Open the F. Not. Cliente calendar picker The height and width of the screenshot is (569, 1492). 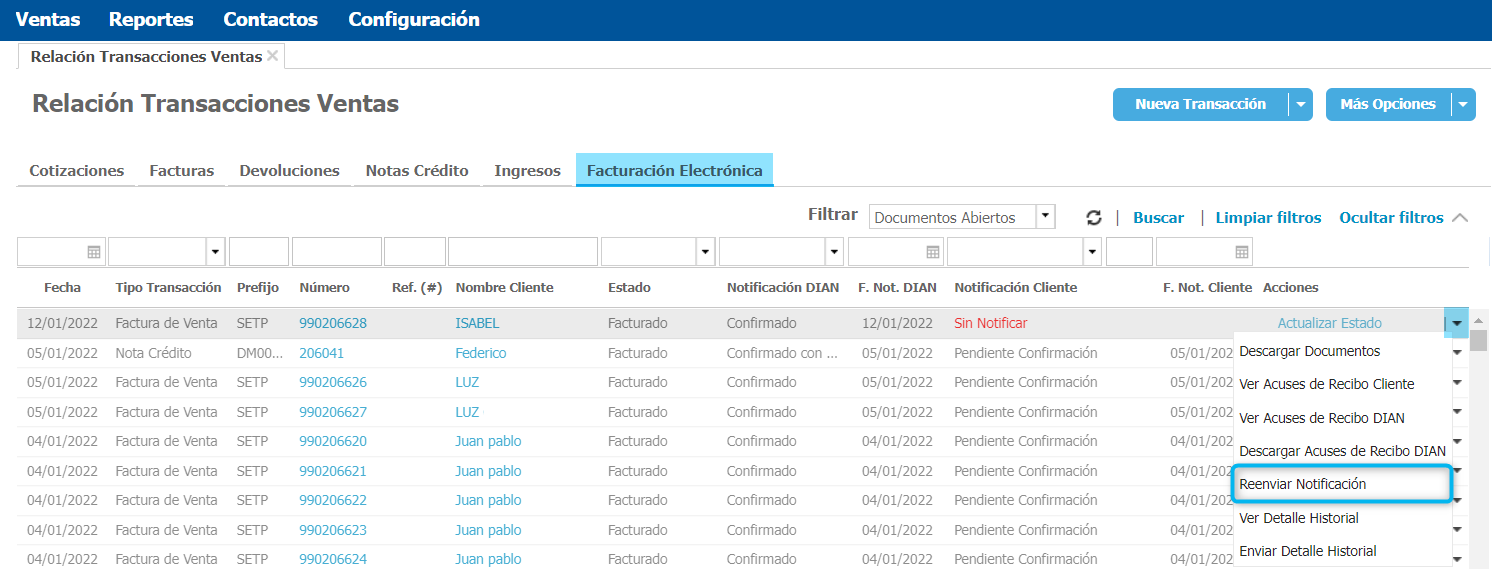(x=1242, y=252)
